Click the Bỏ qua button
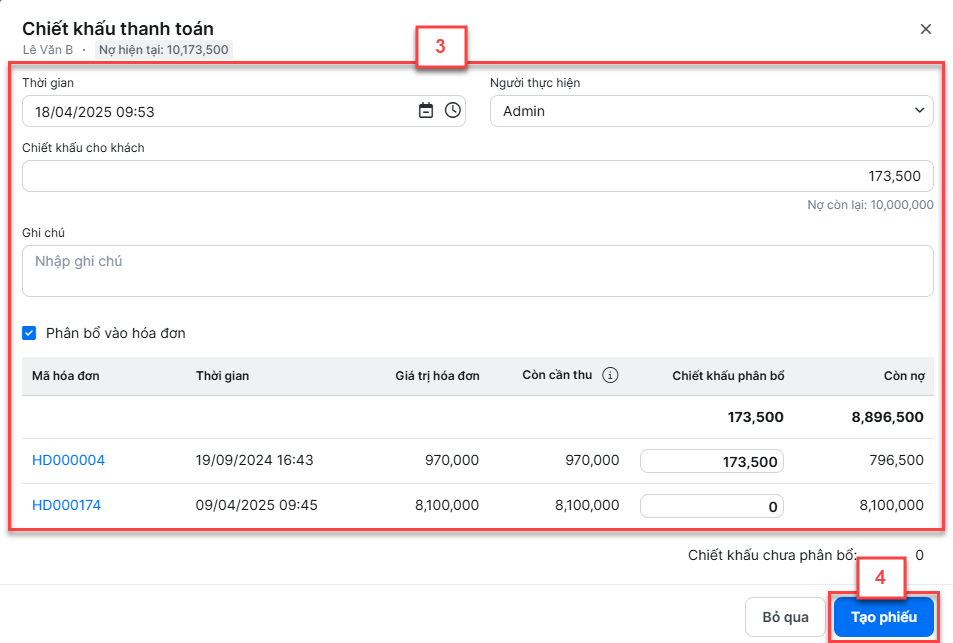This screenshot has height=643, width=953. pos(785,617)
